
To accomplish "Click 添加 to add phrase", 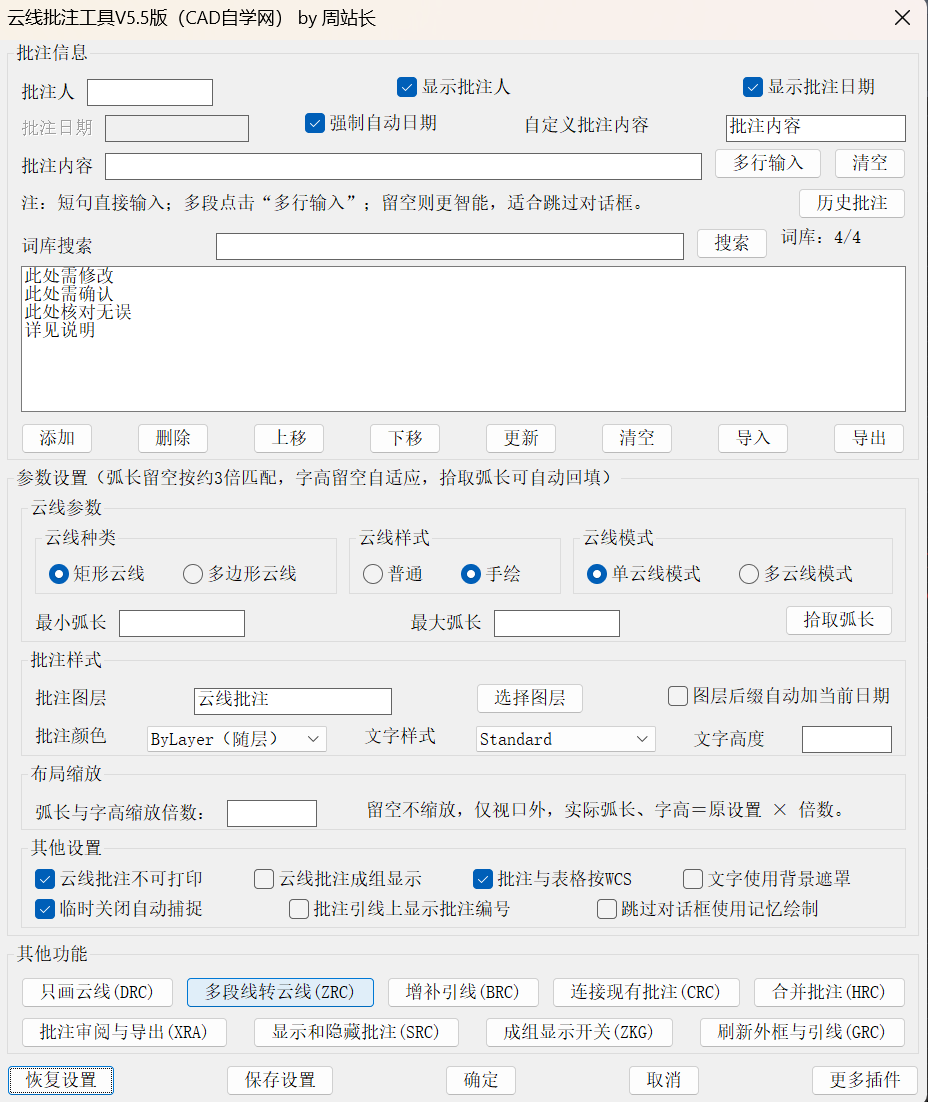I will (57, 439).
